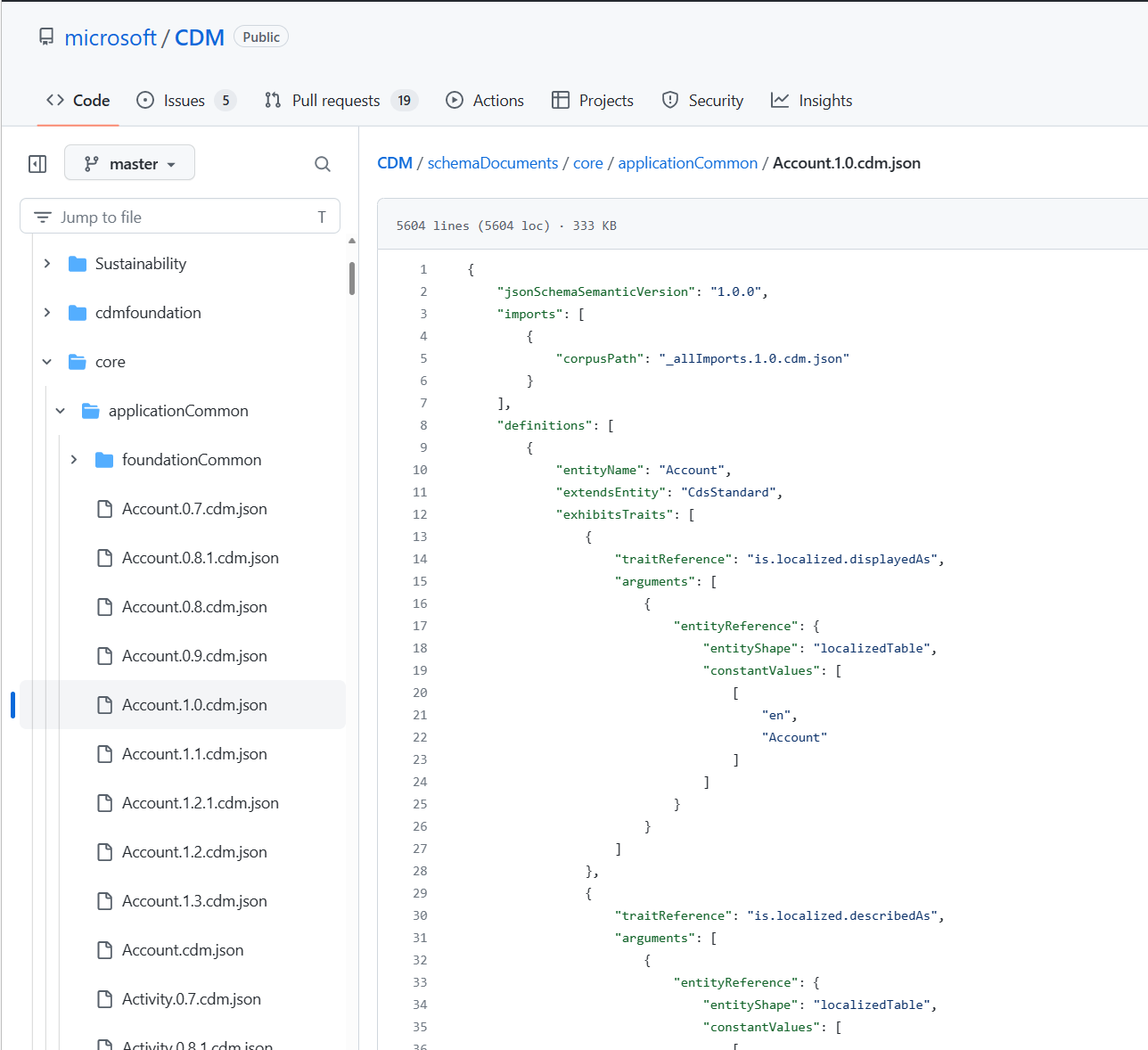Click the Security shield icon

669,100
